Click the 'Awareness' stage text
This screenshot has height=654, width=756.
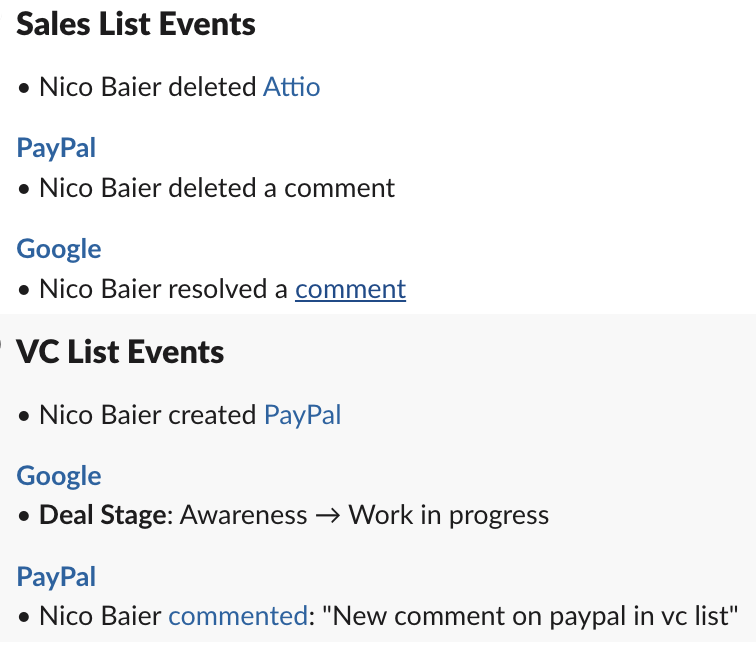tap(243, 515)
